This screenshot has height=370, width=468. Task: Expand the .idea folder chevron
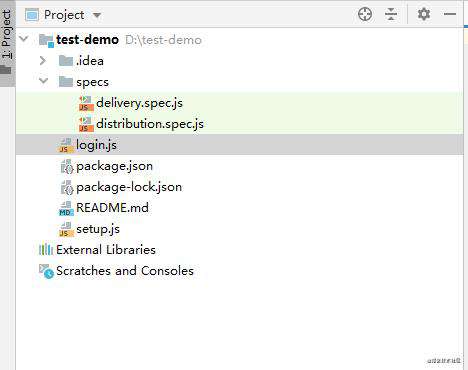tap(43, 60)
